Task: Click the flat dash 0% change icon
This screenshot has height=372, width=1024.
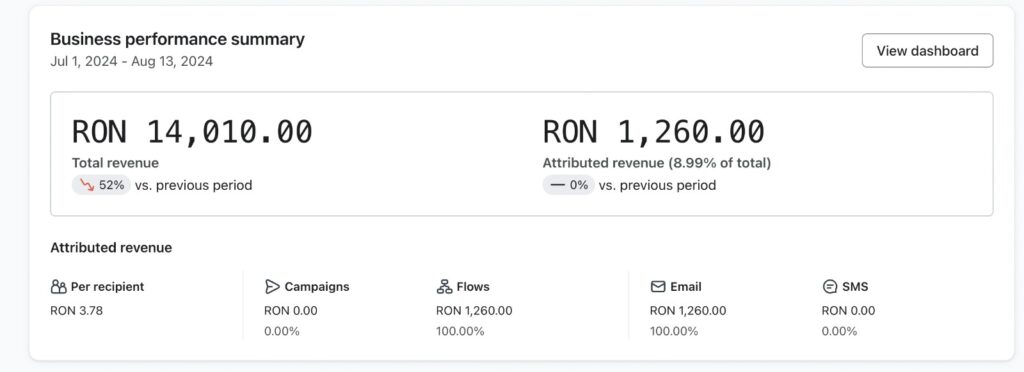Action: (557, 185)
